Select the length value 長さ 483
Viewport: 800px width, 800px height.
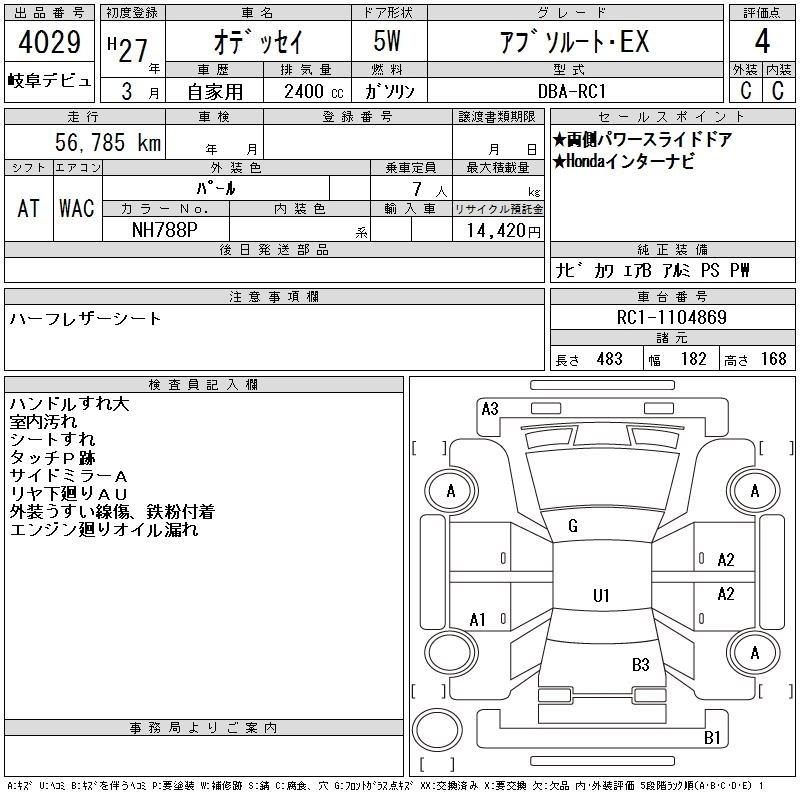[589, 359]
